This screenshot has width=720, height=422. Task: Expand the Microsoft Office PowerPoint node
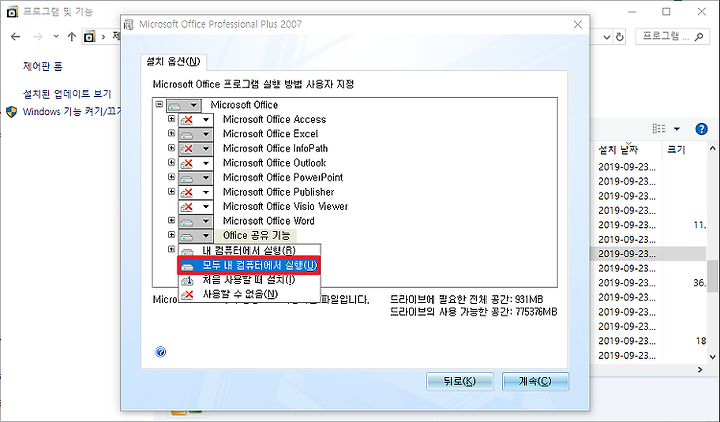click(172, 177)
